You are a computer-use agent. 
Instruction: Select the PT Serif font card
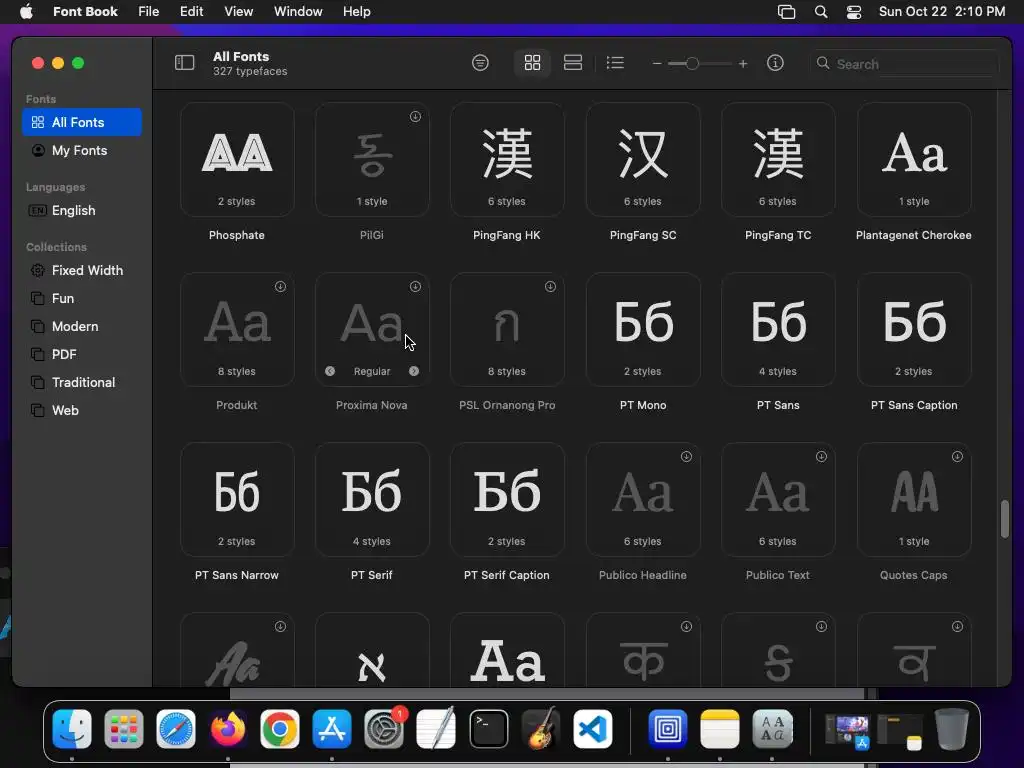click(372, 500)
